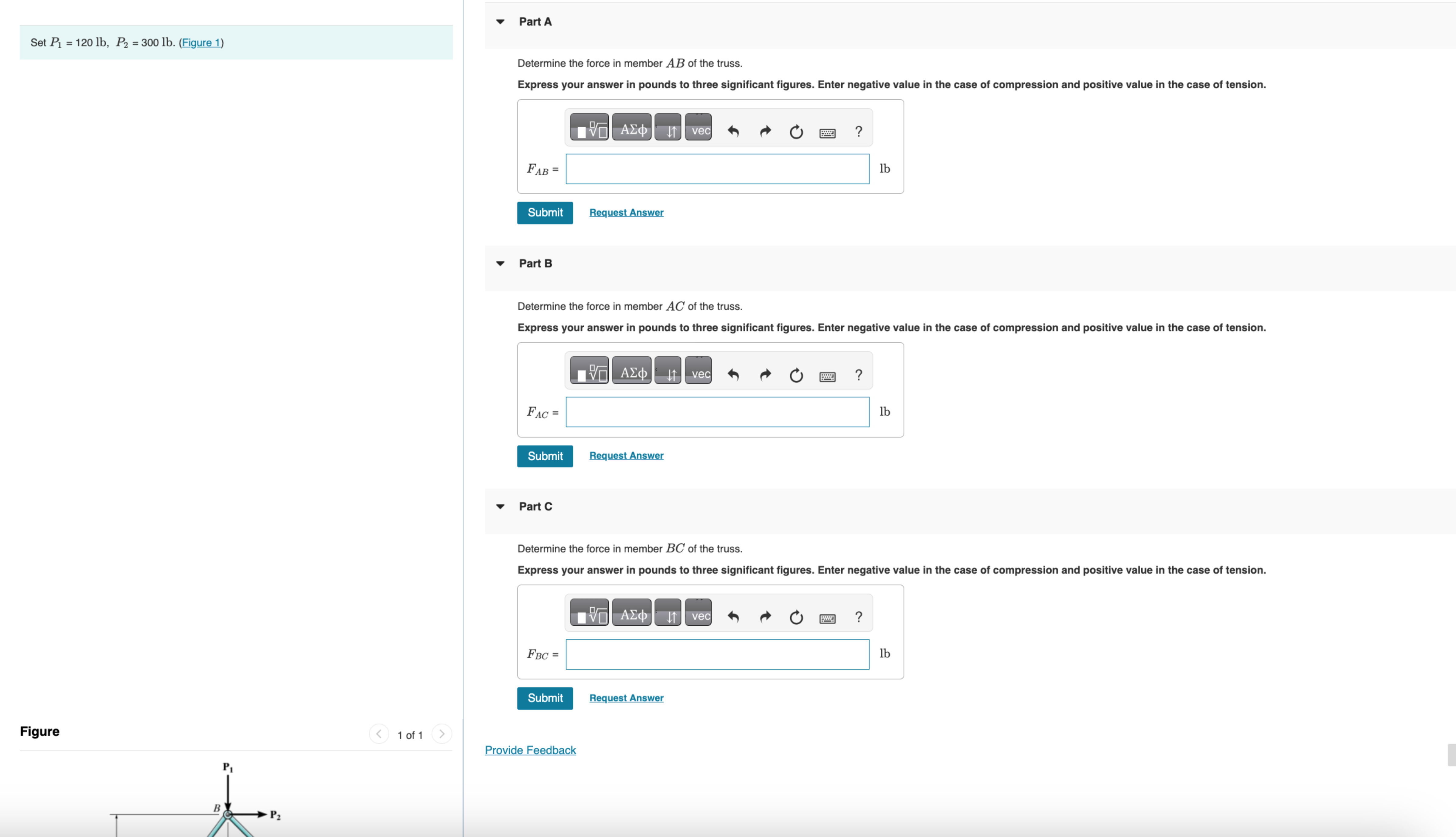
Task: Collapse the Part B section
Action: [x=500, y=263]
